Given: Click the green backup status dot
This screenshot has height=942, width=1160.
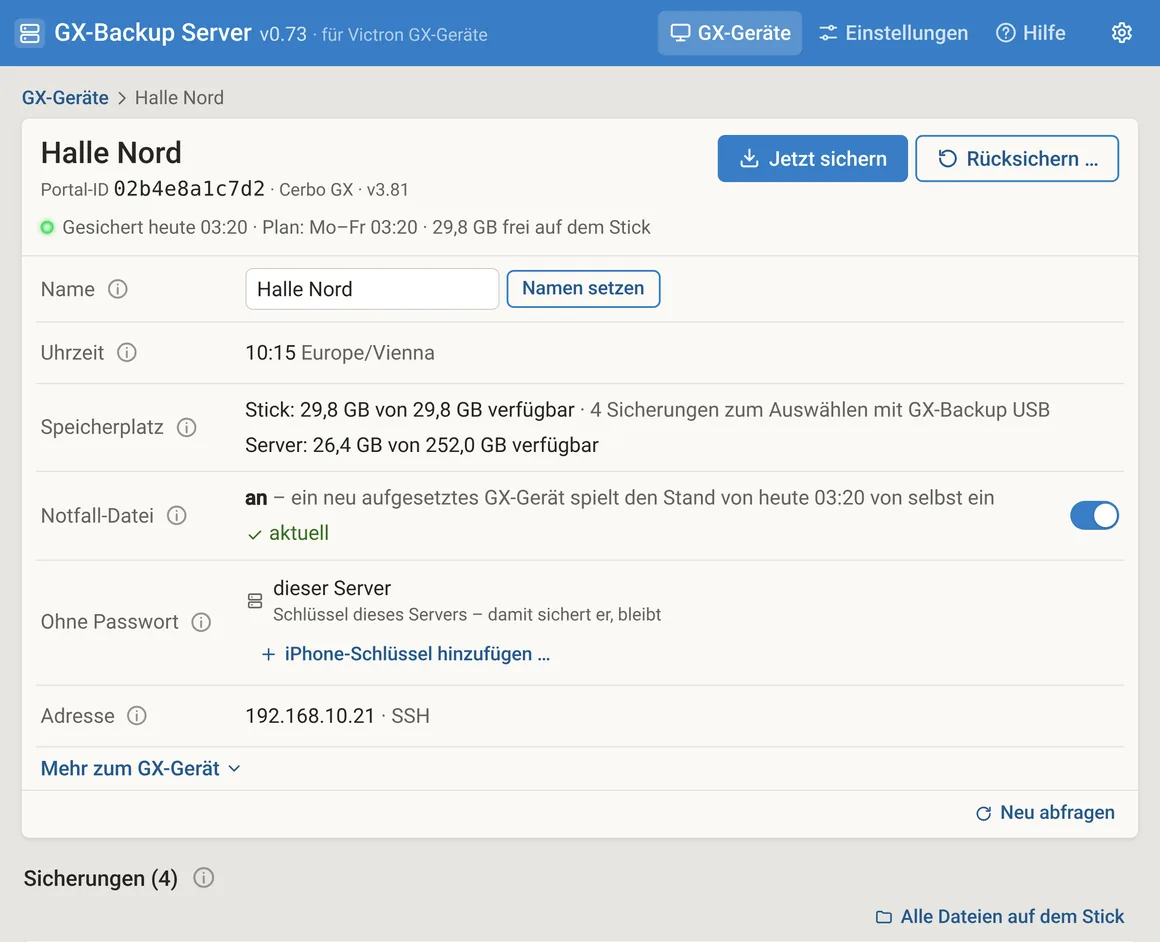Looking at the screenshot, I should (x=47, y=227).
